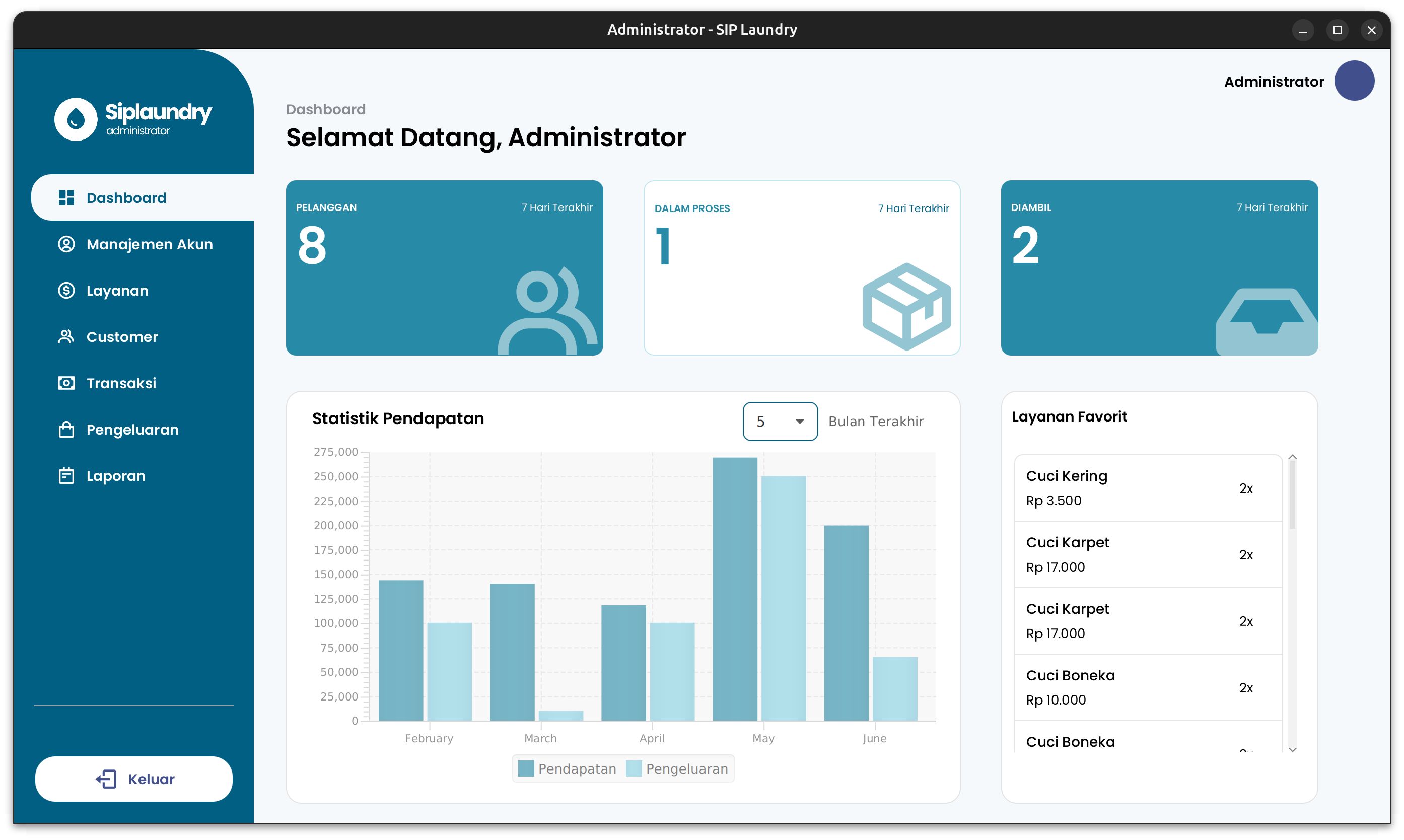This screenshot has height=840, width=1404.
Task: Click the Keluar logout button
Action: click(x=133, y=779)
